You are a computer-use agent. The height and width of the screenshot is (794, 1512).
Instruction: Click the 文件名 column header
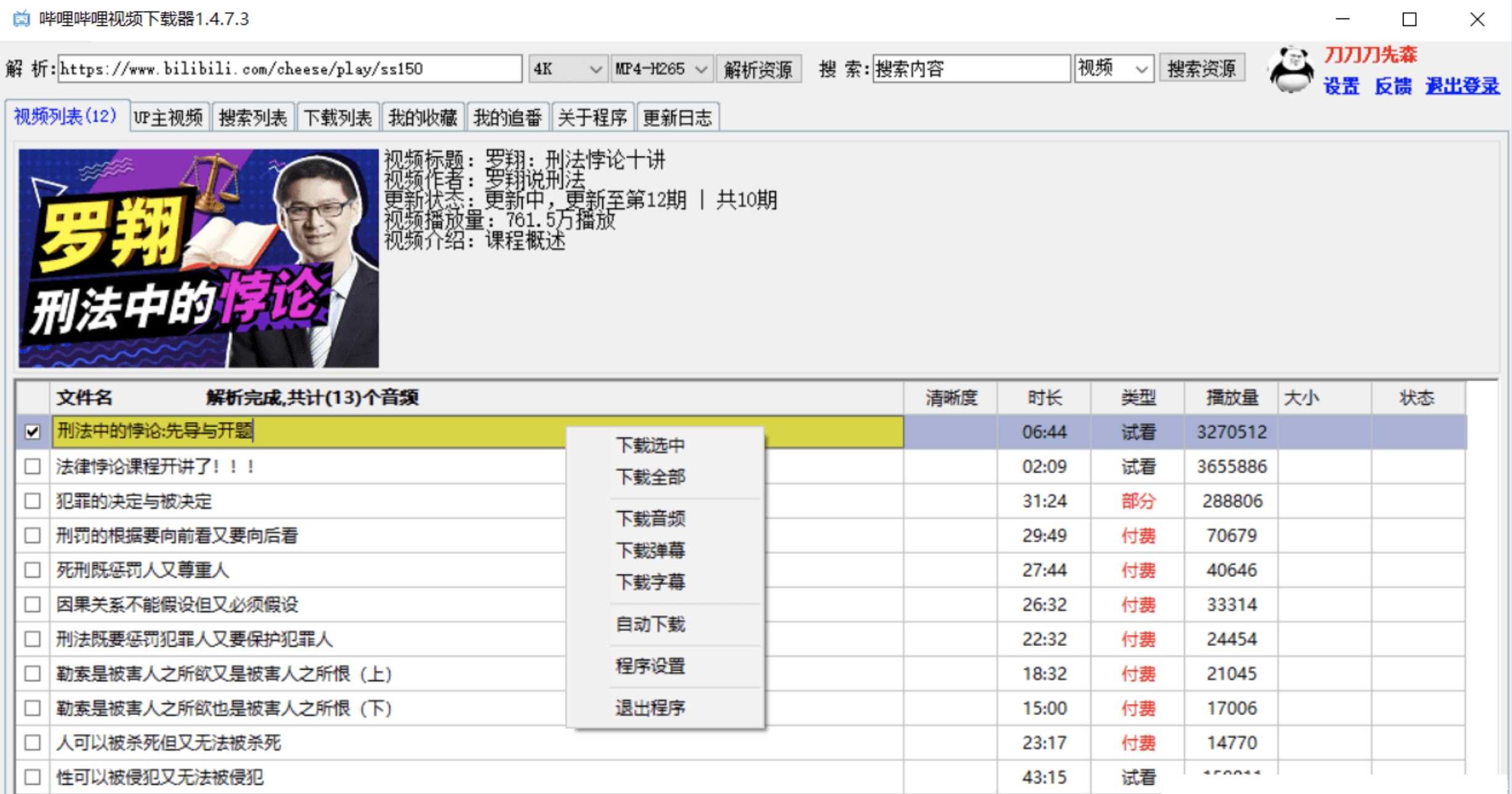pyautogui.click(x=476, y=398)
